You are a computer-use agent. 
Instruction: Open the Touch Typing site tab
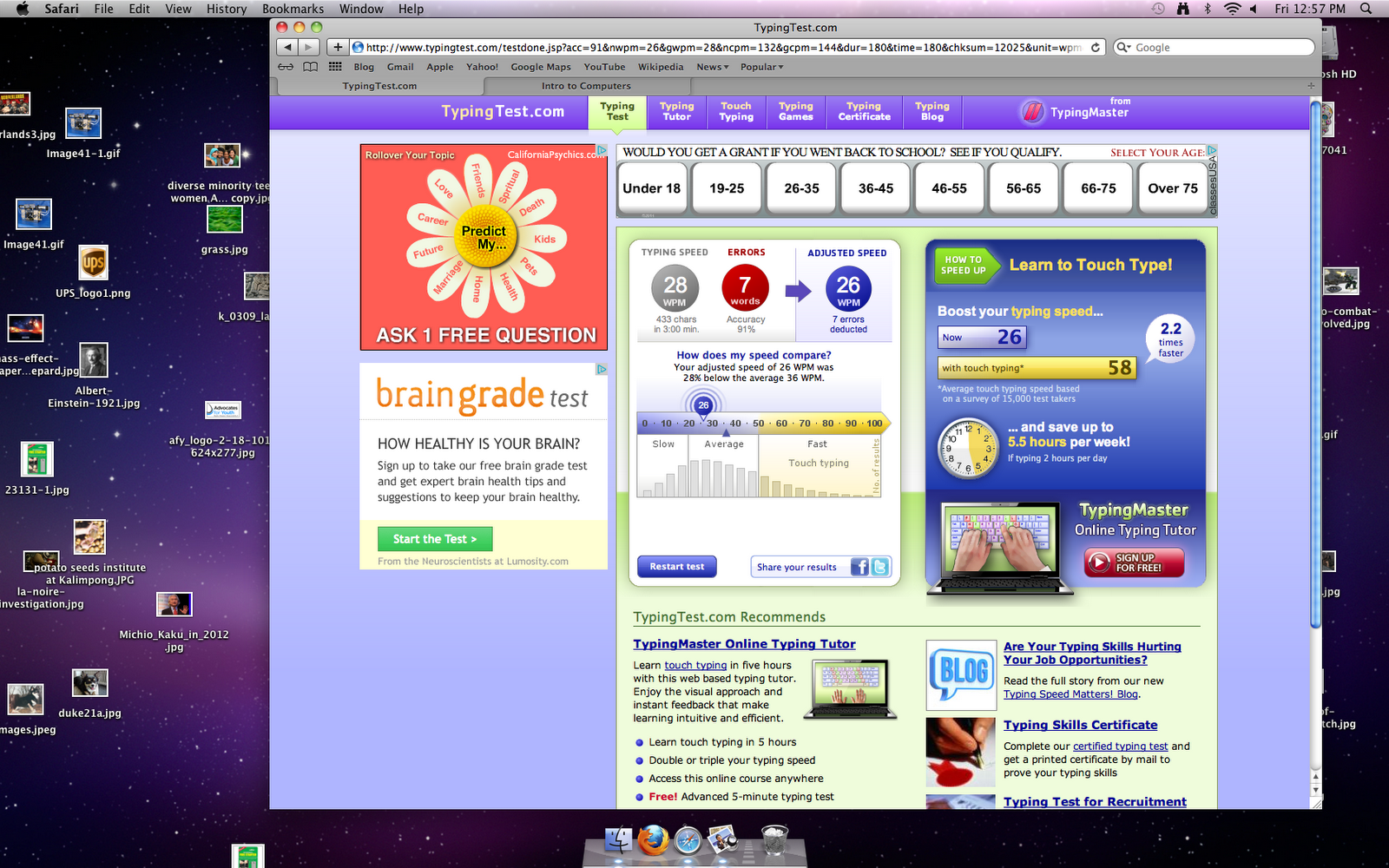click(x=736, y=111)
